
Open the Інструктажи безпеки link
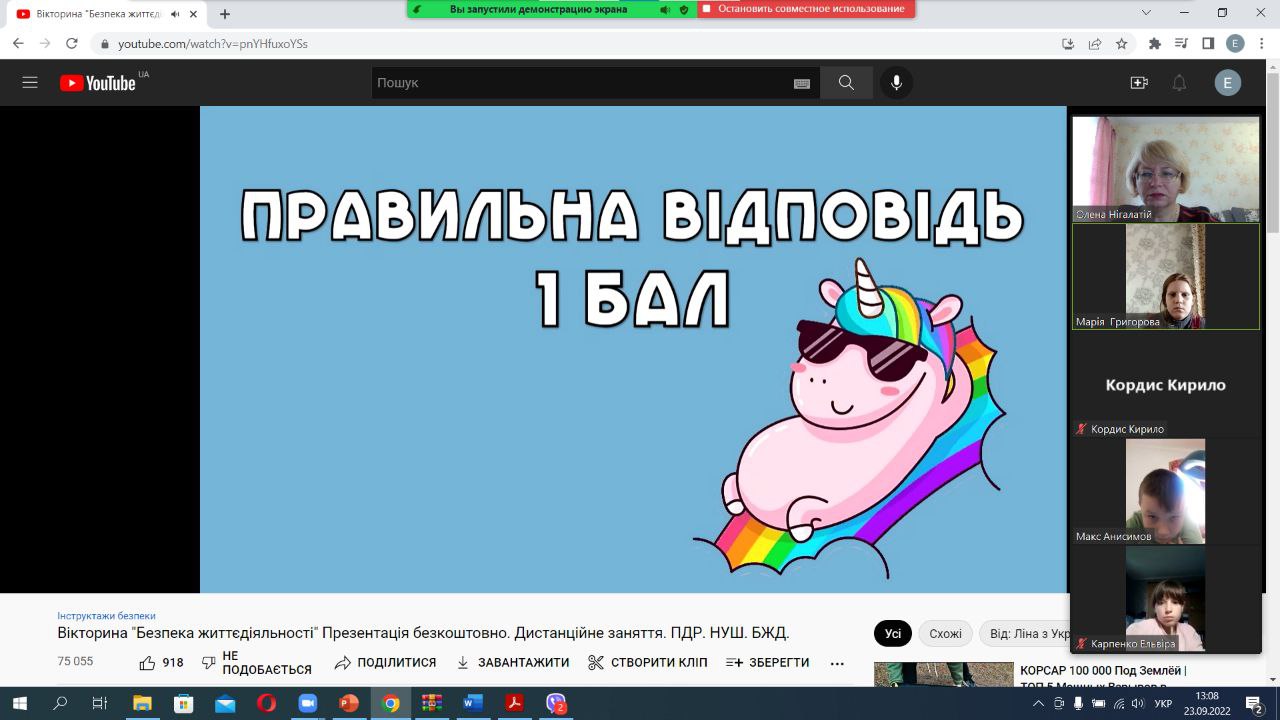106,616
